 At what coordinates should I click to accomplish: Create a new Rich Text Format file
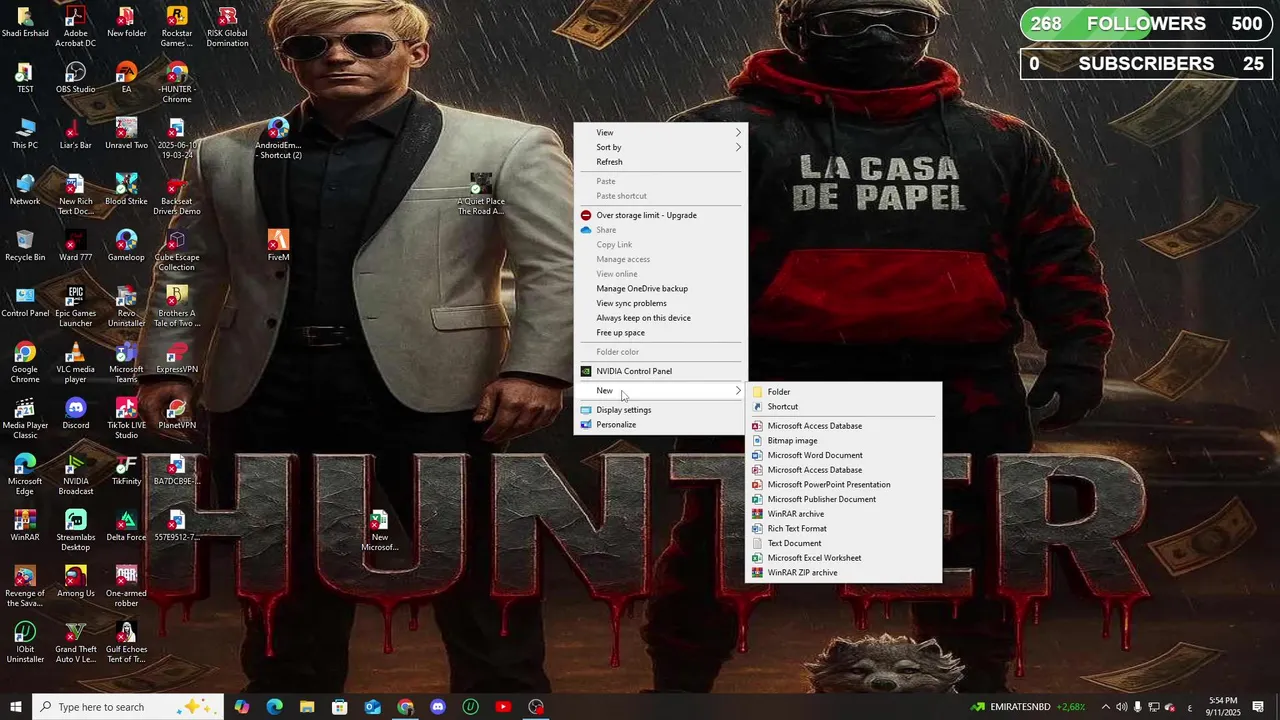(x=844, y=528)
